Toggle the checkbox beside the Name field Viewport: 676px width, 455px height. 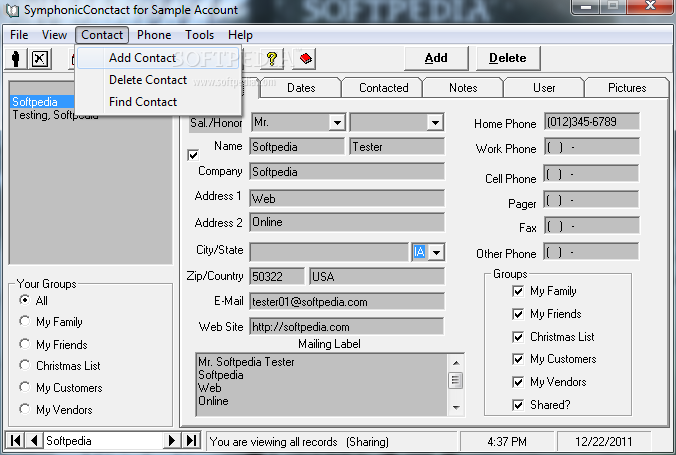[193, 155]
